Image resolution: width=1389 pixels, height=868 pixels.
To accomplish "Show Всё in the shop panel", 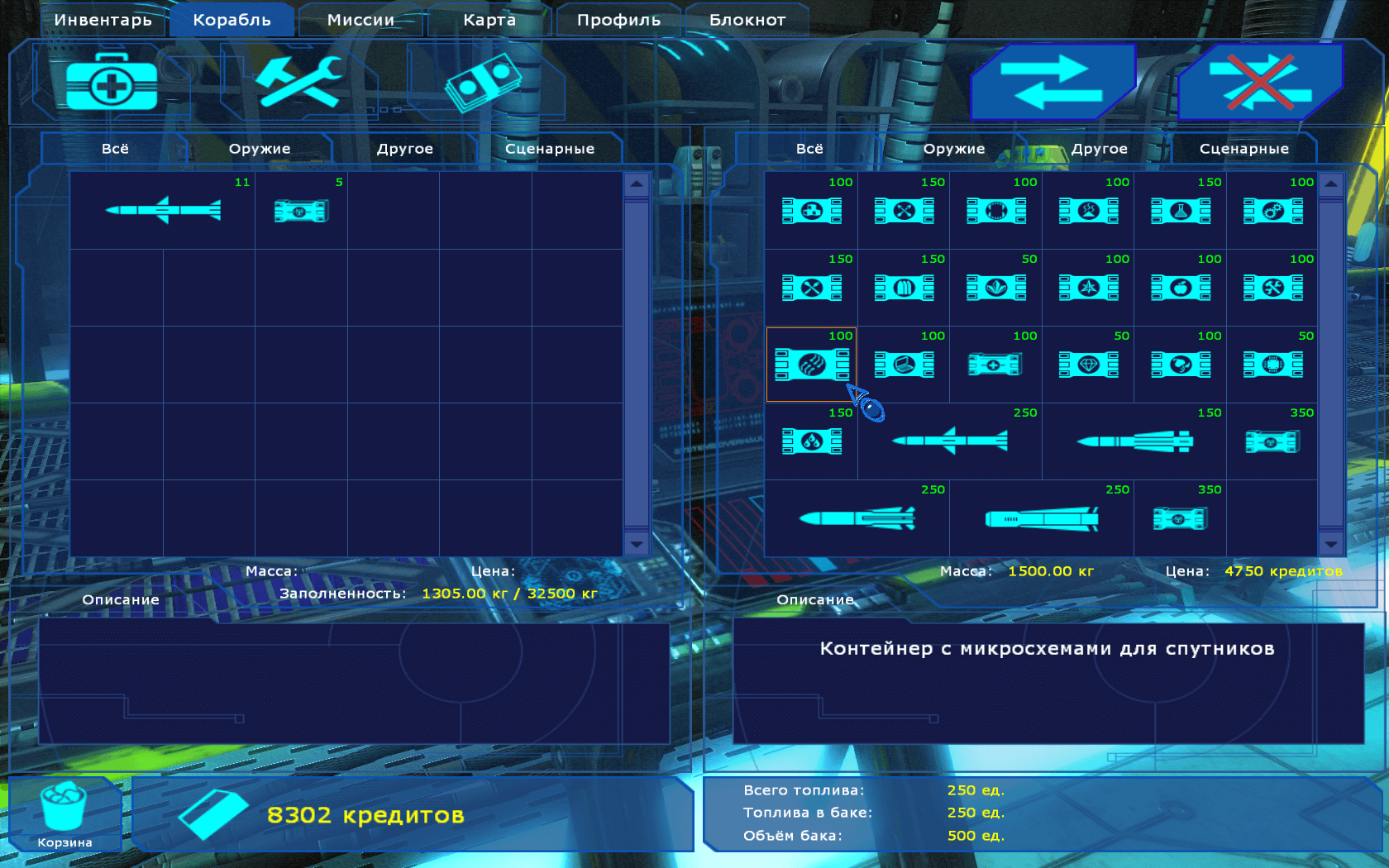I will click(x=809, y=149).
